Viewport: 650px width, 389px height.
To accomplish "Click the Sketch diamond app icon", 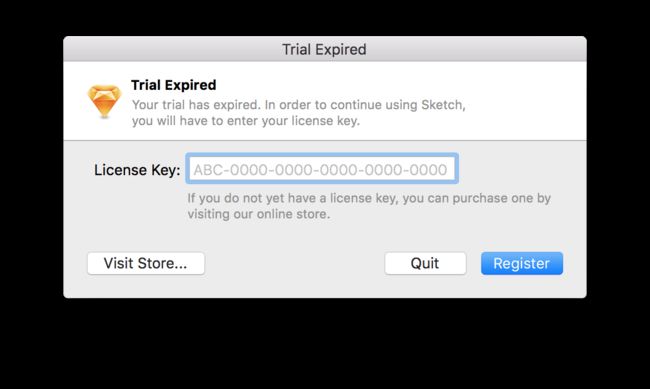I will coord(104,101).
